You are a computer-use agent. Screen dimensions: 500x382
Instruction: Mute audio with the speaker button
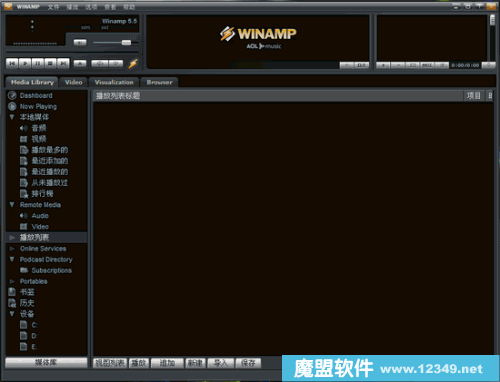tap(80, 42)
